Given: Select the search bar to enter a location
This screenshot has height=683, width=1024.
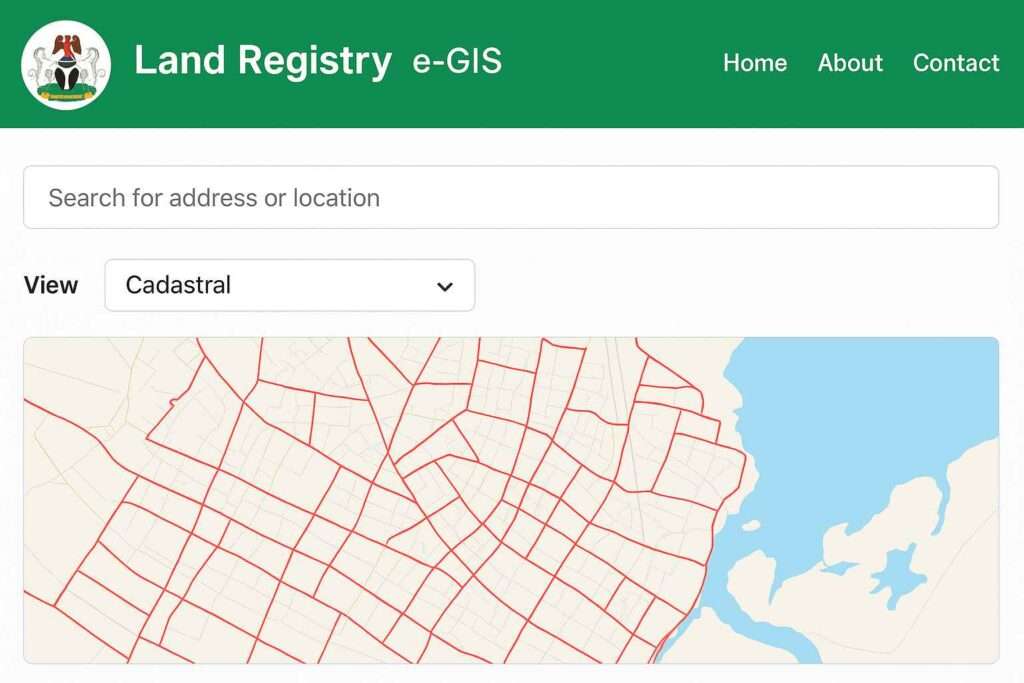Looking at the screenshot, I should click(510, 197).
